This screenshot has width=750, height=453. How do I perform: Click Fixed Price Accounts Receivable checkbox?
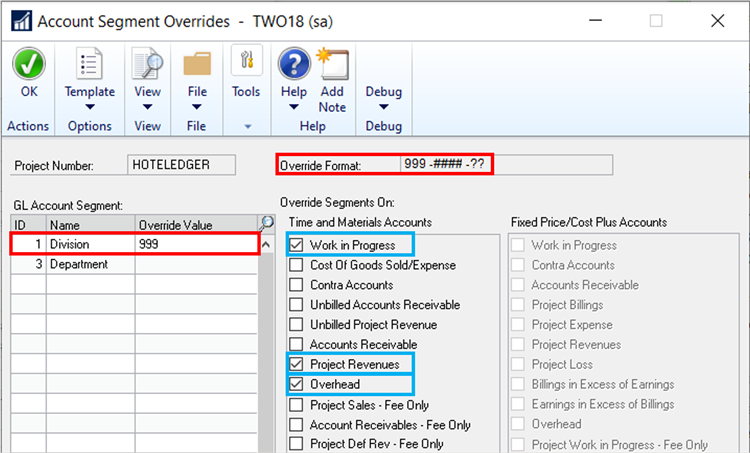click(518, 285)
